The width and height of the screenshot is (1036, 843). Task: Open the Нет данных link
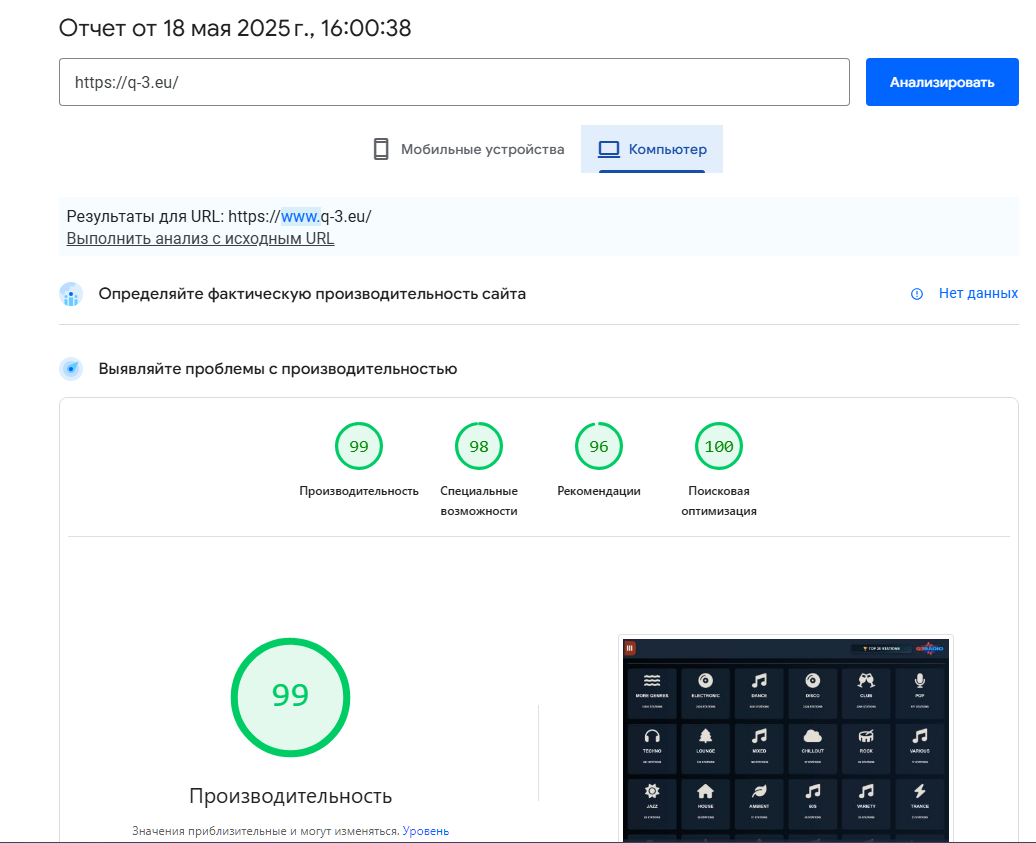coord(978,293)
